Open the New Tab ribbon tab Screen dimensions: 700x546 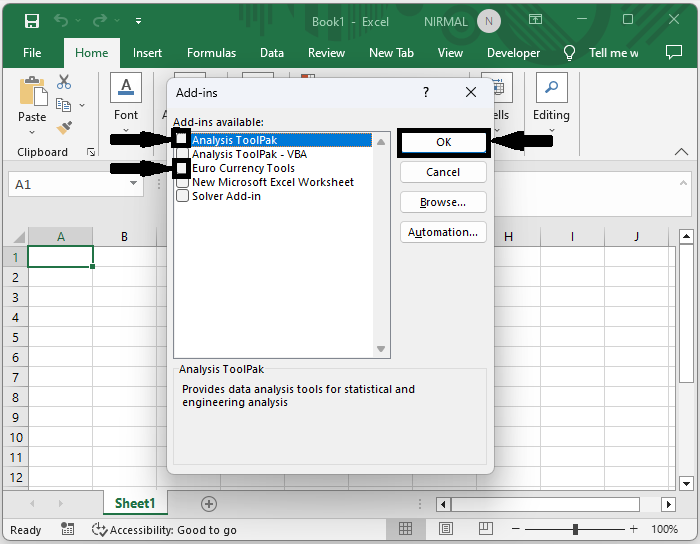391,53
